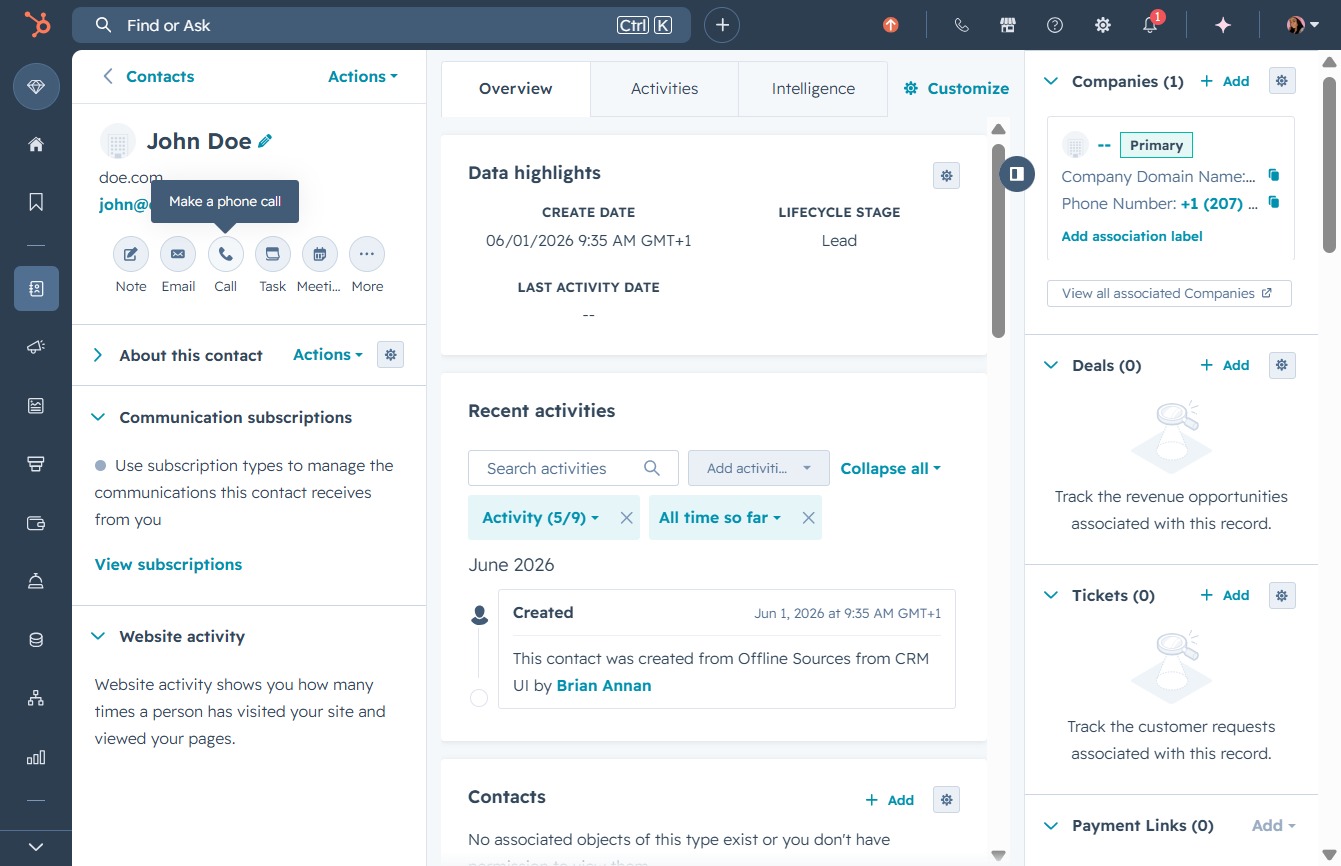This screenshot has width=1341, height=866.
Task: Switch to the Intelligence tab
Action: (x=813, y=89)
